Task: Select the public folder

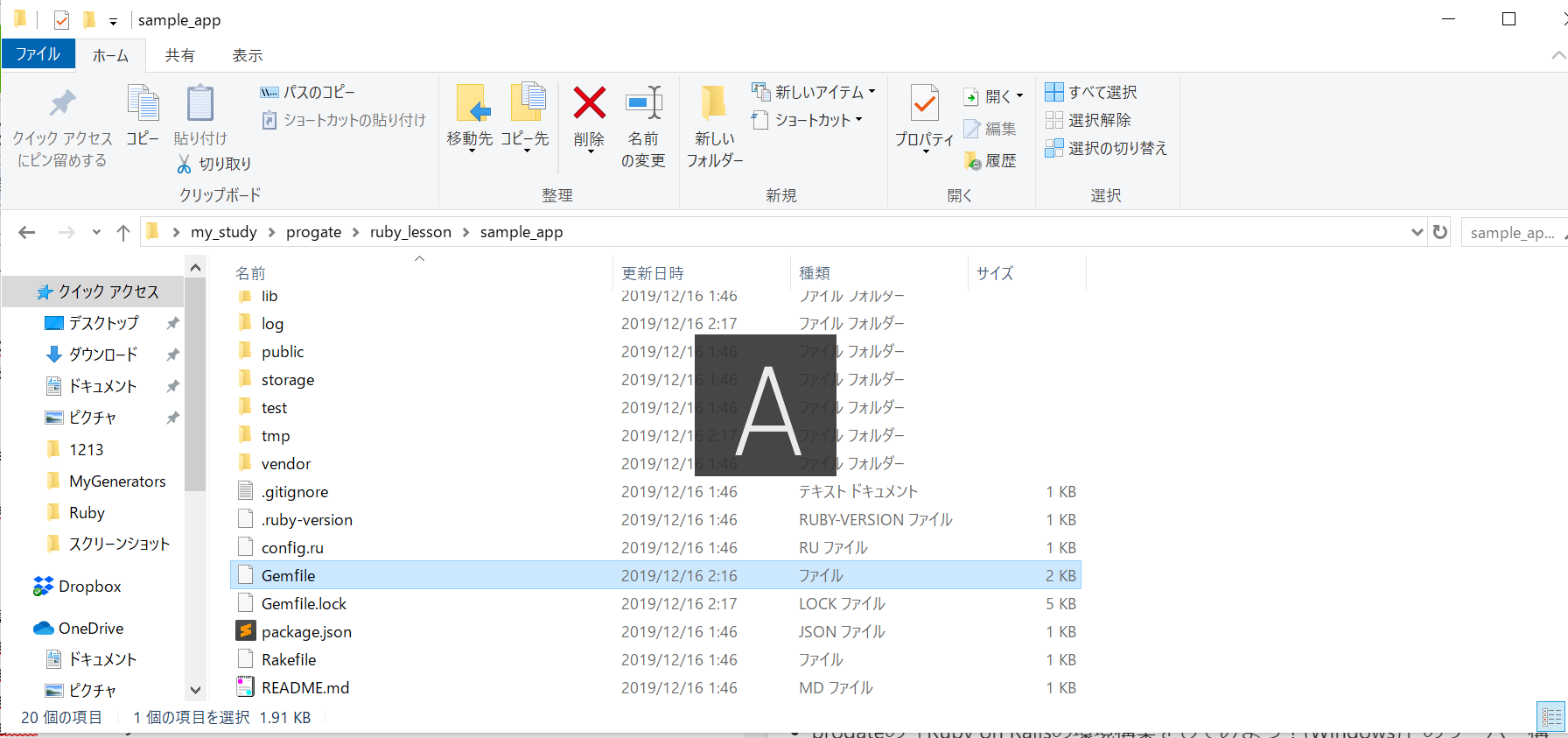Action: tap(283, 351)
